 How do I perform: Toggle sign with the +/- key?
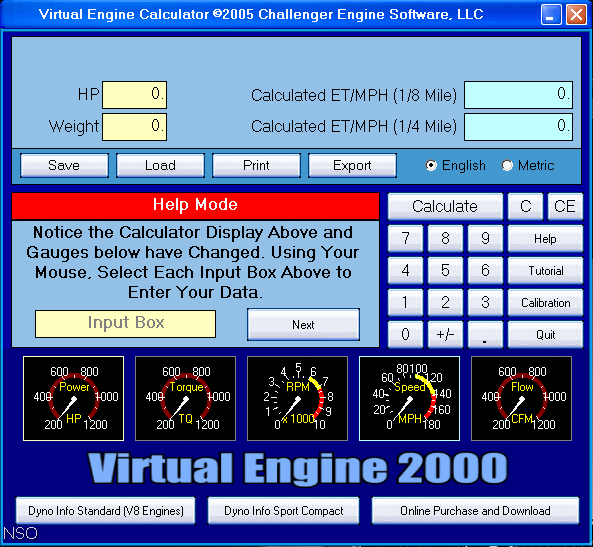pyautogui.click(x=445, y=334)
